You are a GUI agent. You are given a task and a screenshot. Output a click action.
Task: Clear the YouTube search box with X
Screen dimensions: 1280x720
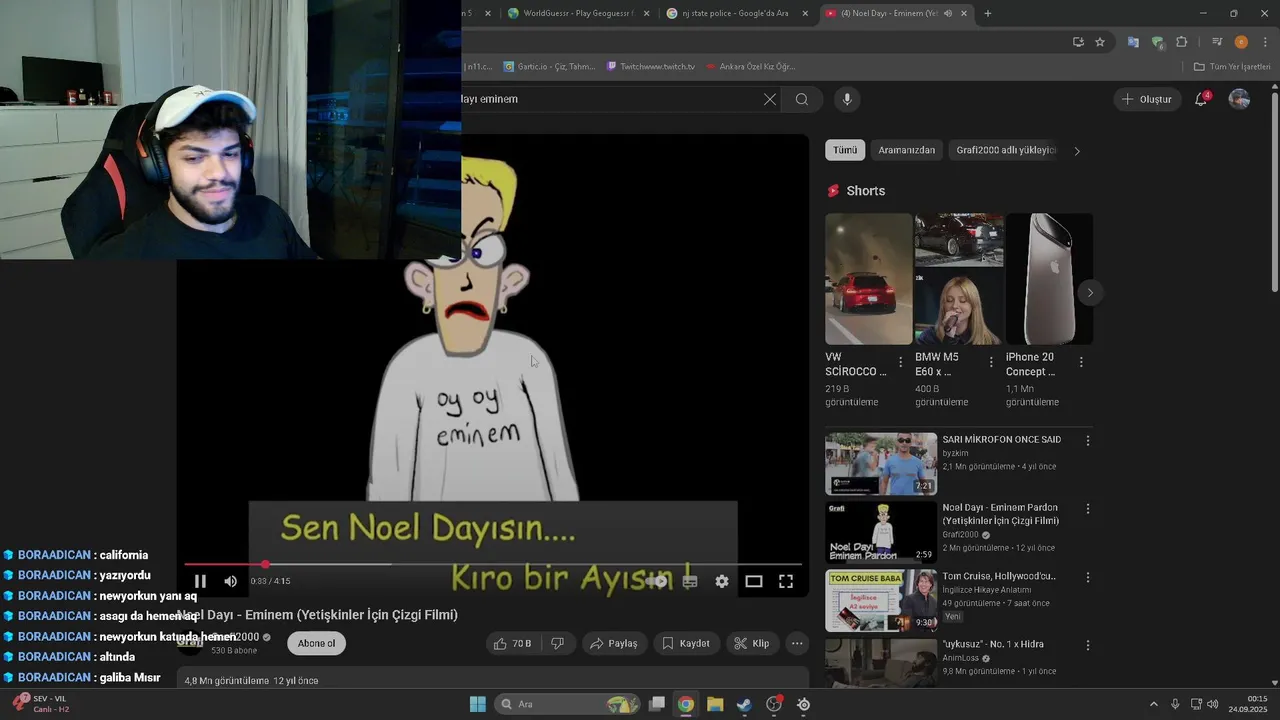[770, 99]
